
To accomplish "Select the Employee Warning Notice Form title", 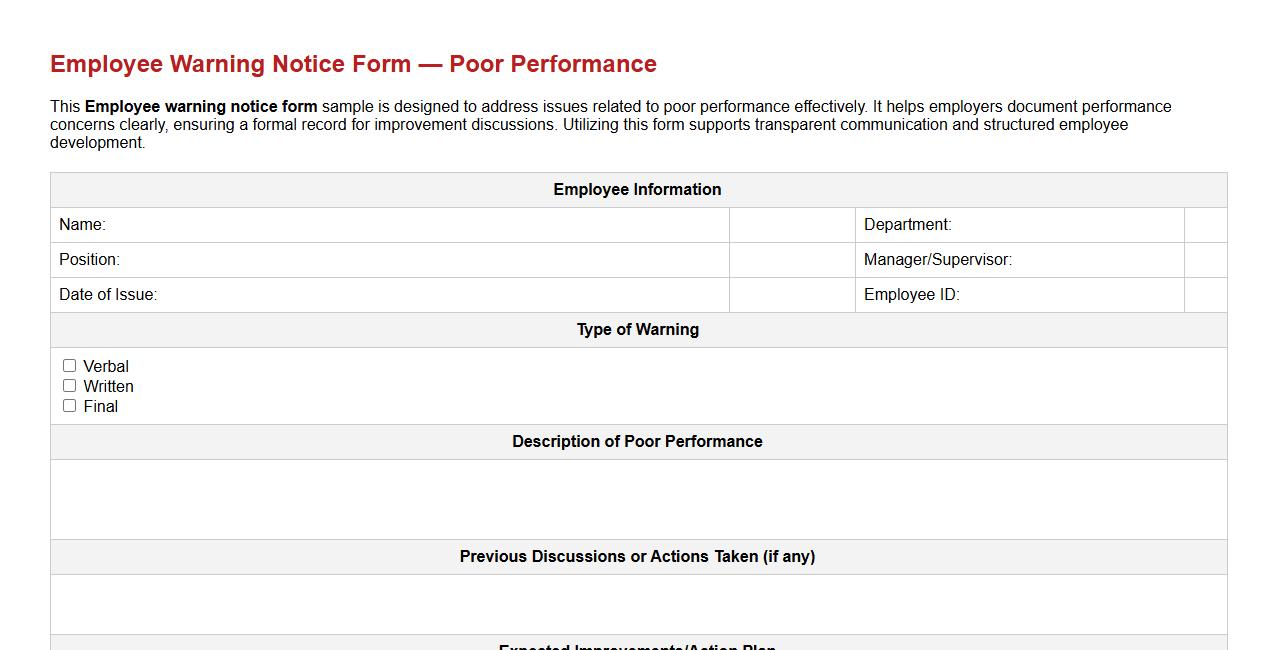I will pos(353,63).
